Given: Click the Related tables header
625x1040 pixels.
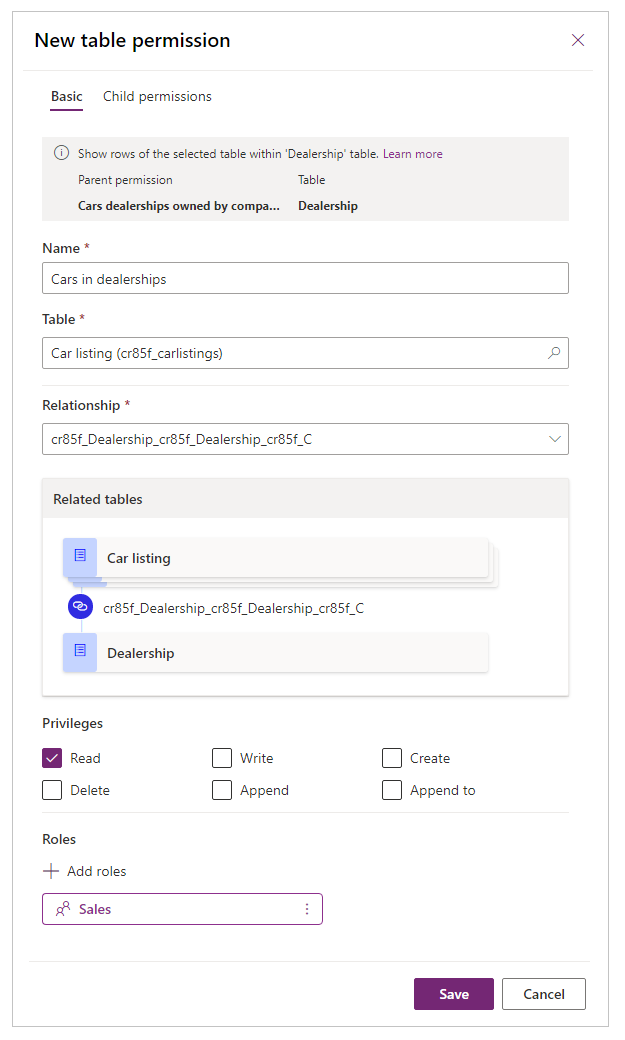Looking at the screenshot, I should (305, 499).
